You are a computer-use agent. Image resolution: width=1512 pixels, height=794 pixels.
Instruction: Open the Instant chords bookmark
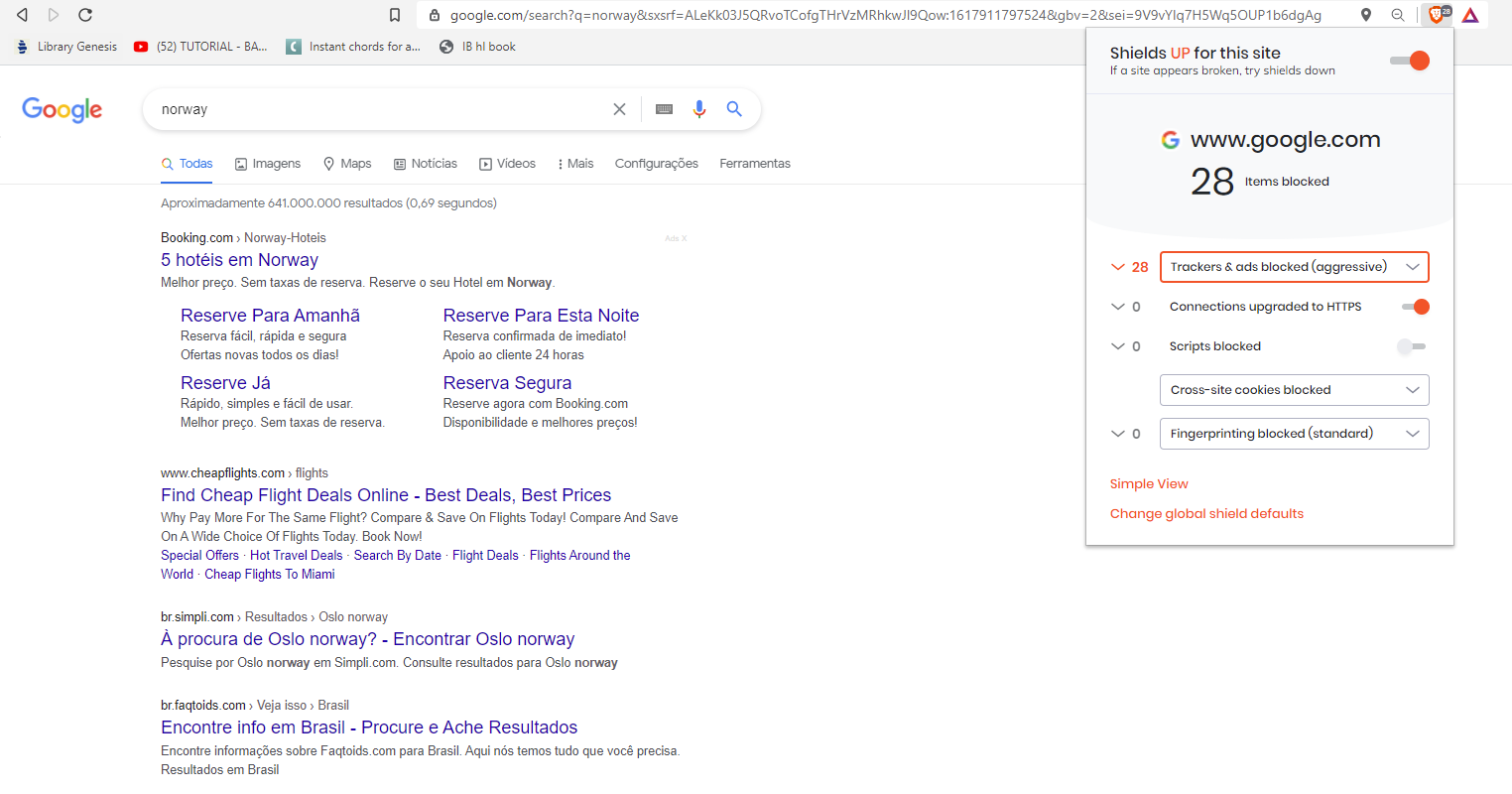(x=353, y=47)
